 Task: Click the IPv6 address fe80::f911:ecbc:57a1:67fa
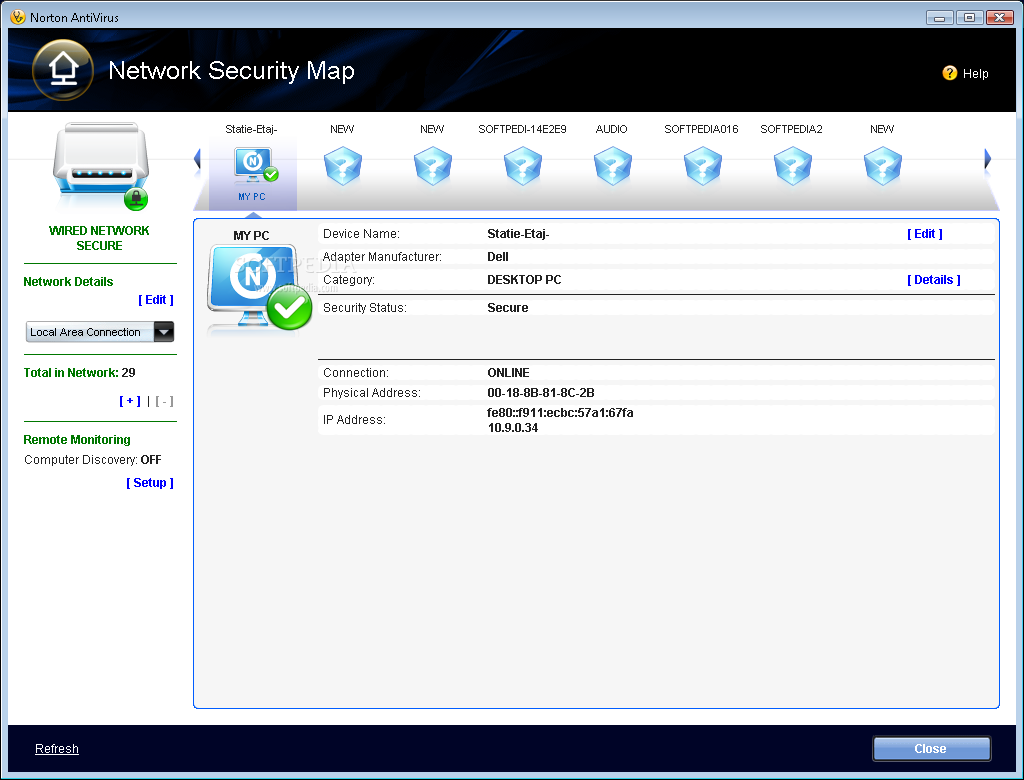[x=560, y=413]
